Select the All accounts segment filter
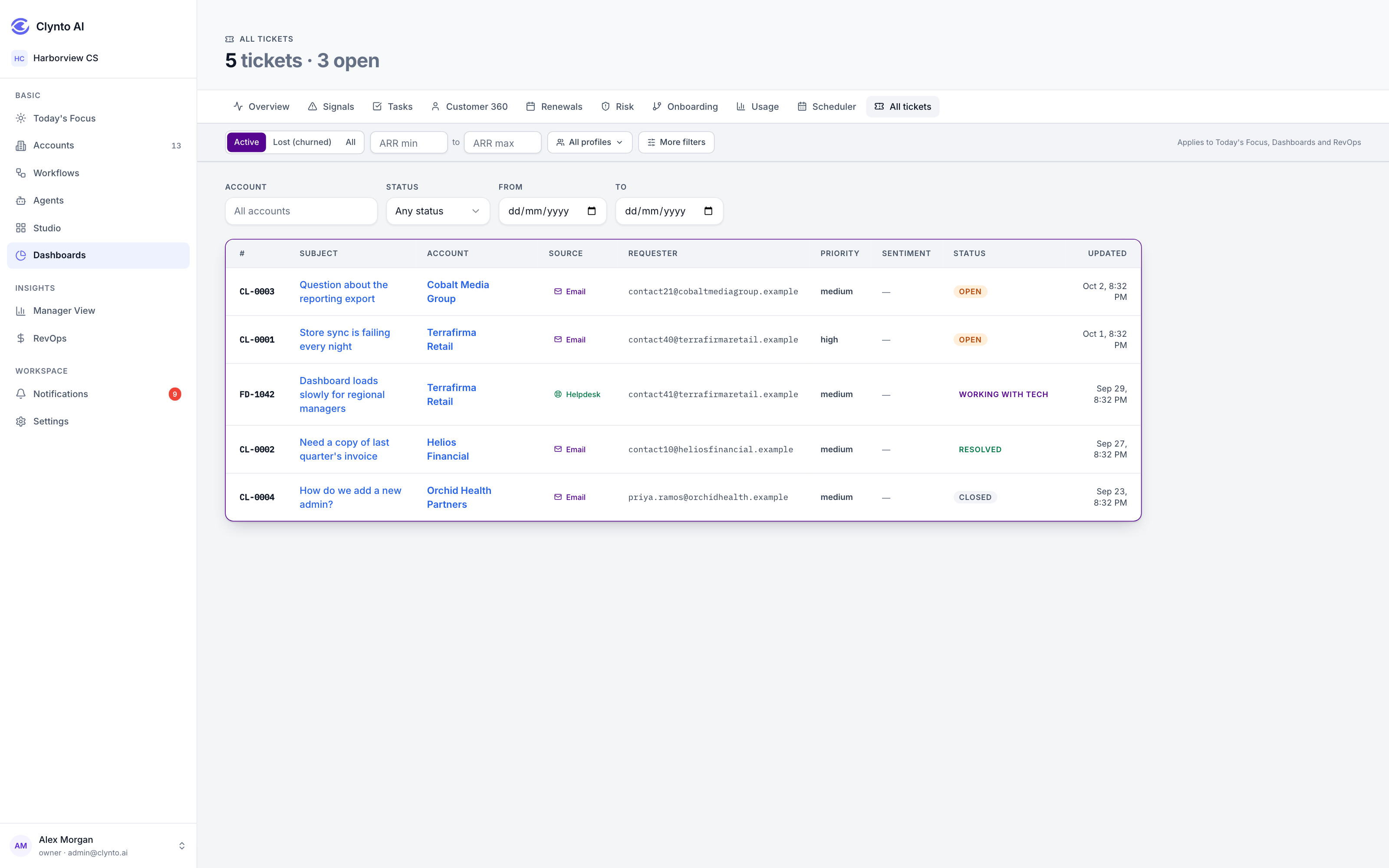 (x=351, y=142)
